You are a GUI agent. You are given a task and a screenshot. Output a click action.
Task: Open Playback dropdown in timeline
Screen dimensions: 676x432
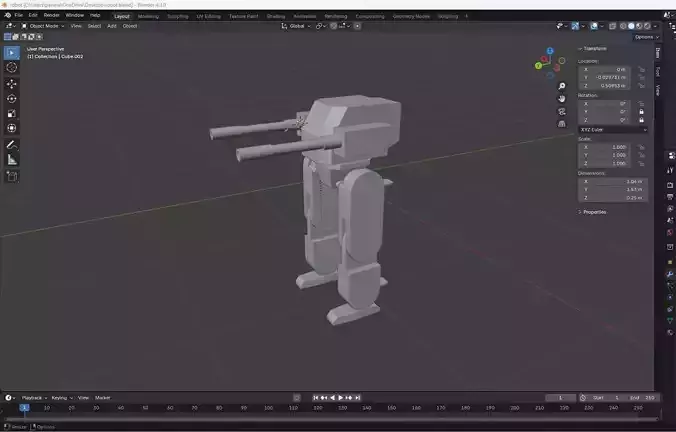34,398
